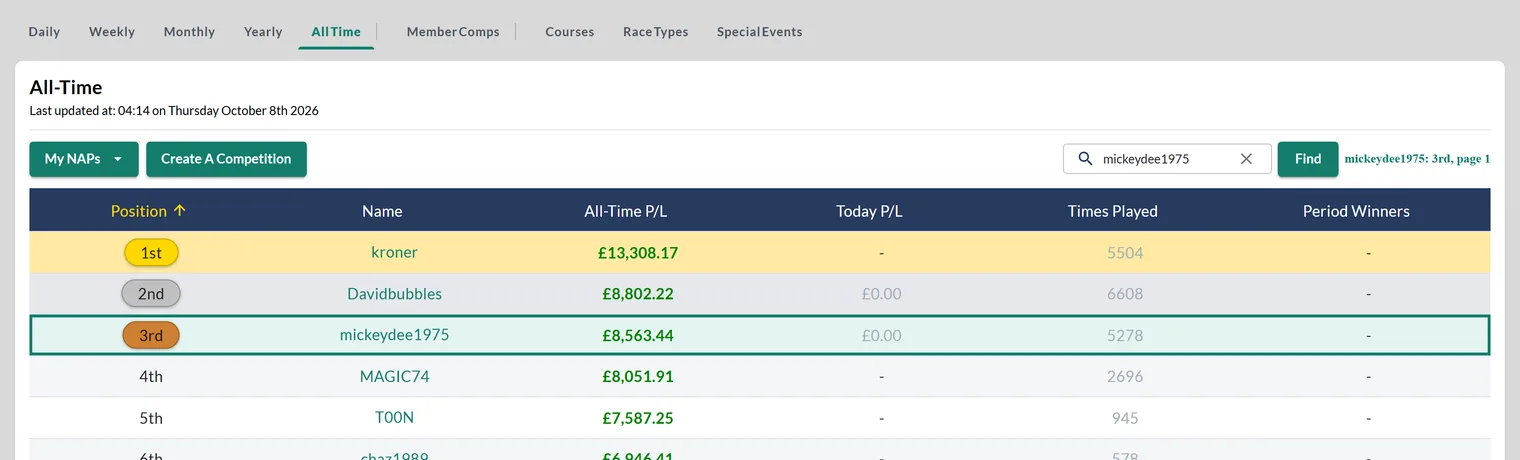Sort by the Times Played column header
The image size is (1520, 460).
pos(1112,211)
